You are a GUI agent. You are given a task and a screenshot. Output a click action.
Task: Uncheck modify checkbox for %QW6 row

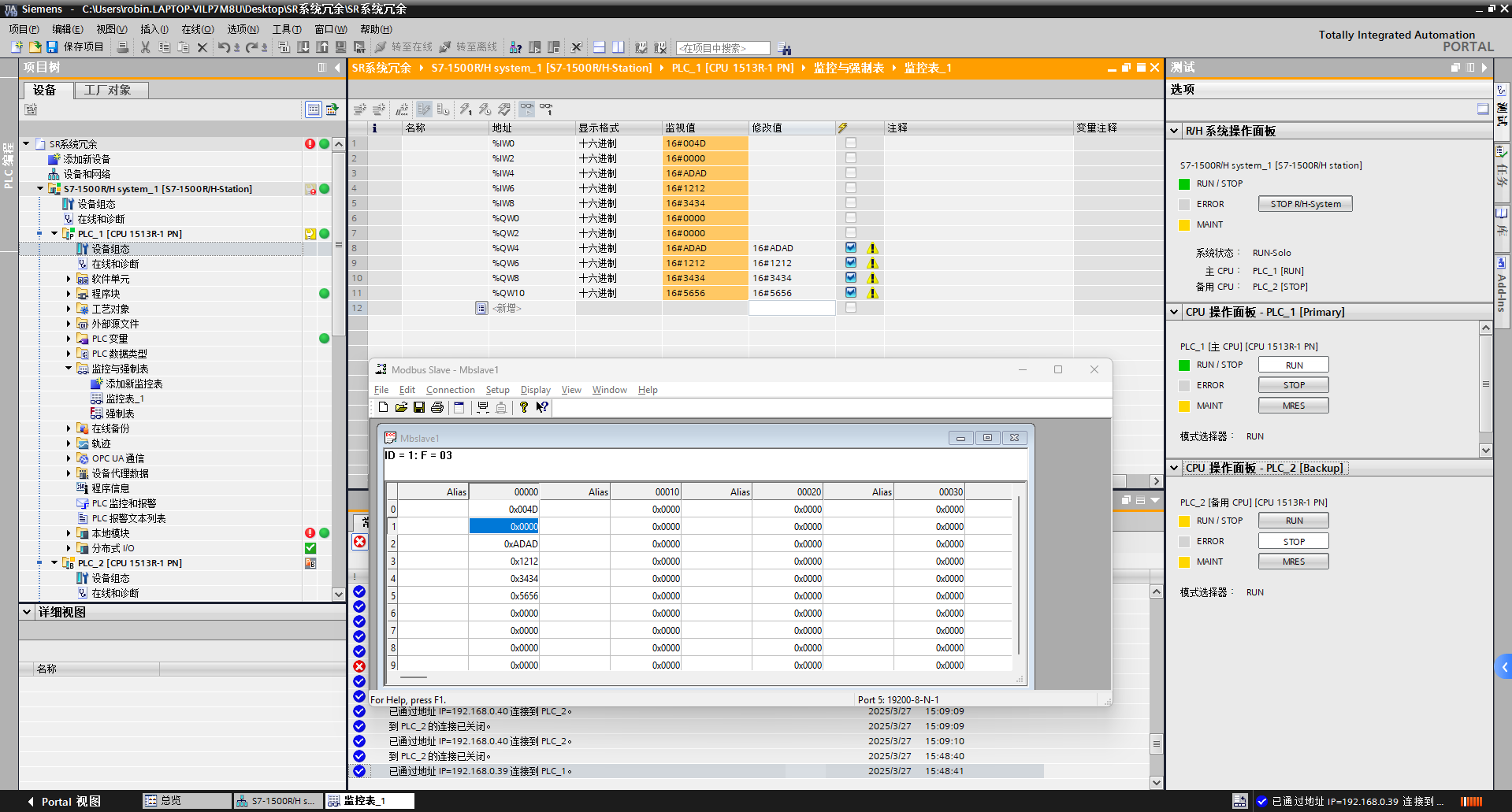(851, 263)
